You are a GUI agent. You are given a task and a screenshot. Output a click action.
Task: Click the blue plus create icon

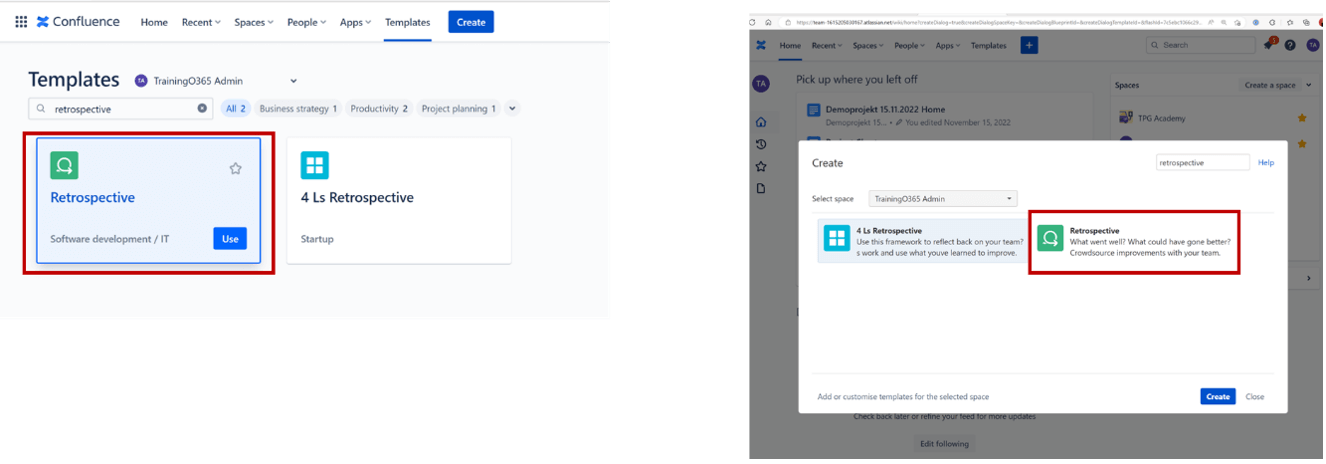1029,45
